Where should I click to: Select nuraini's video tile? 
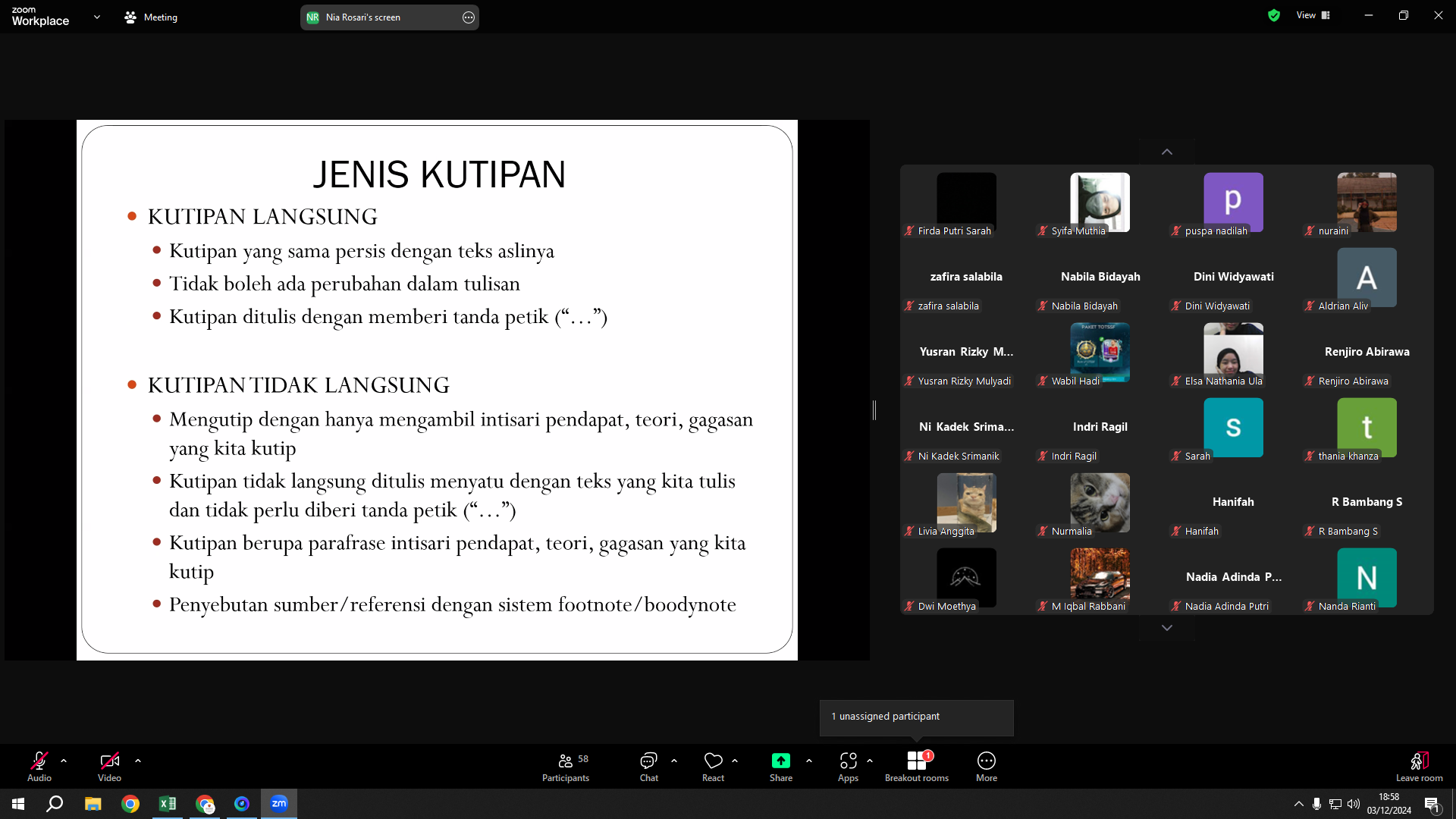click(1367, 202)
